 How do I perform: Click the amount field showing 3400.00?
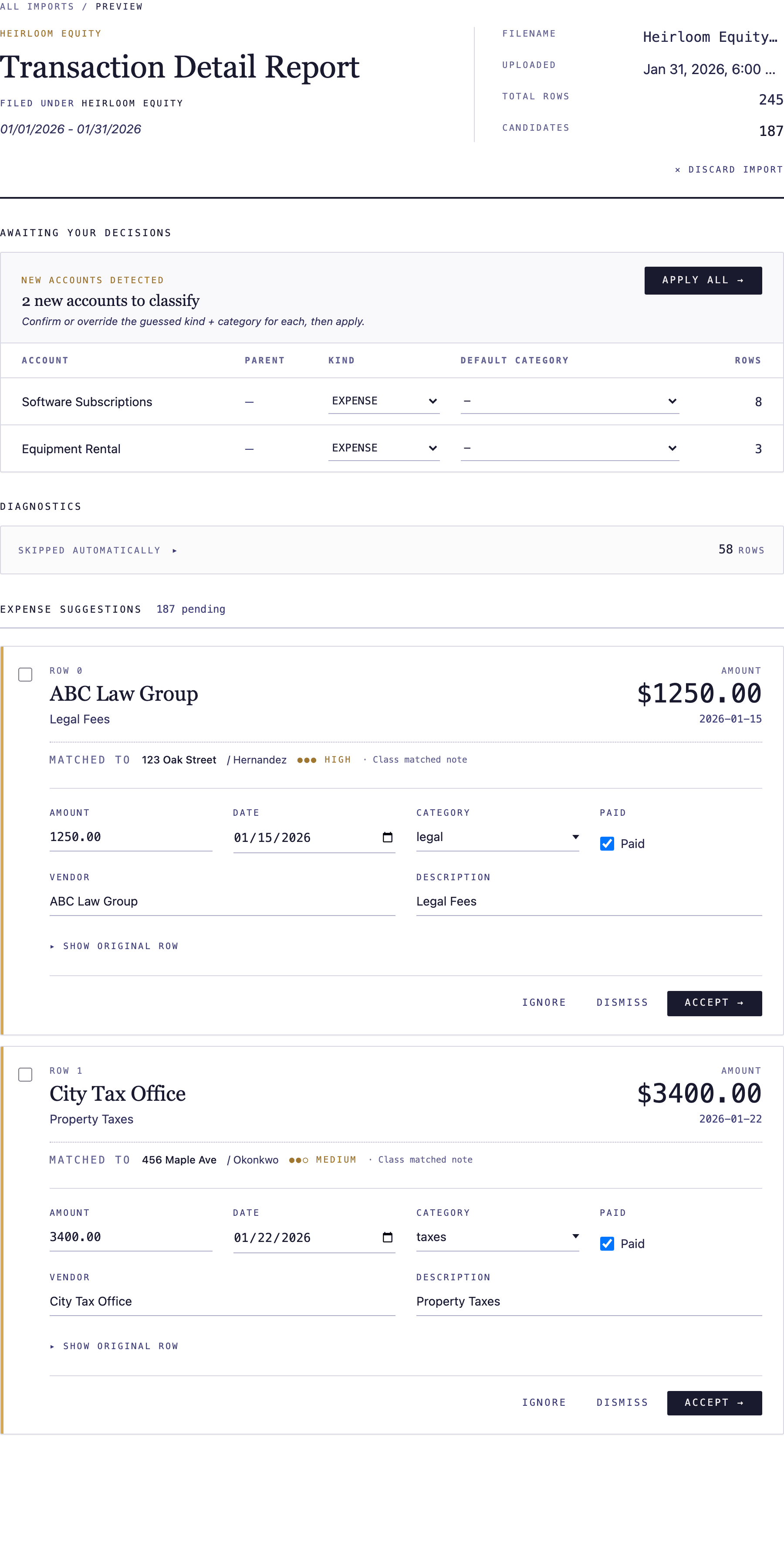tap(131, 1237)
